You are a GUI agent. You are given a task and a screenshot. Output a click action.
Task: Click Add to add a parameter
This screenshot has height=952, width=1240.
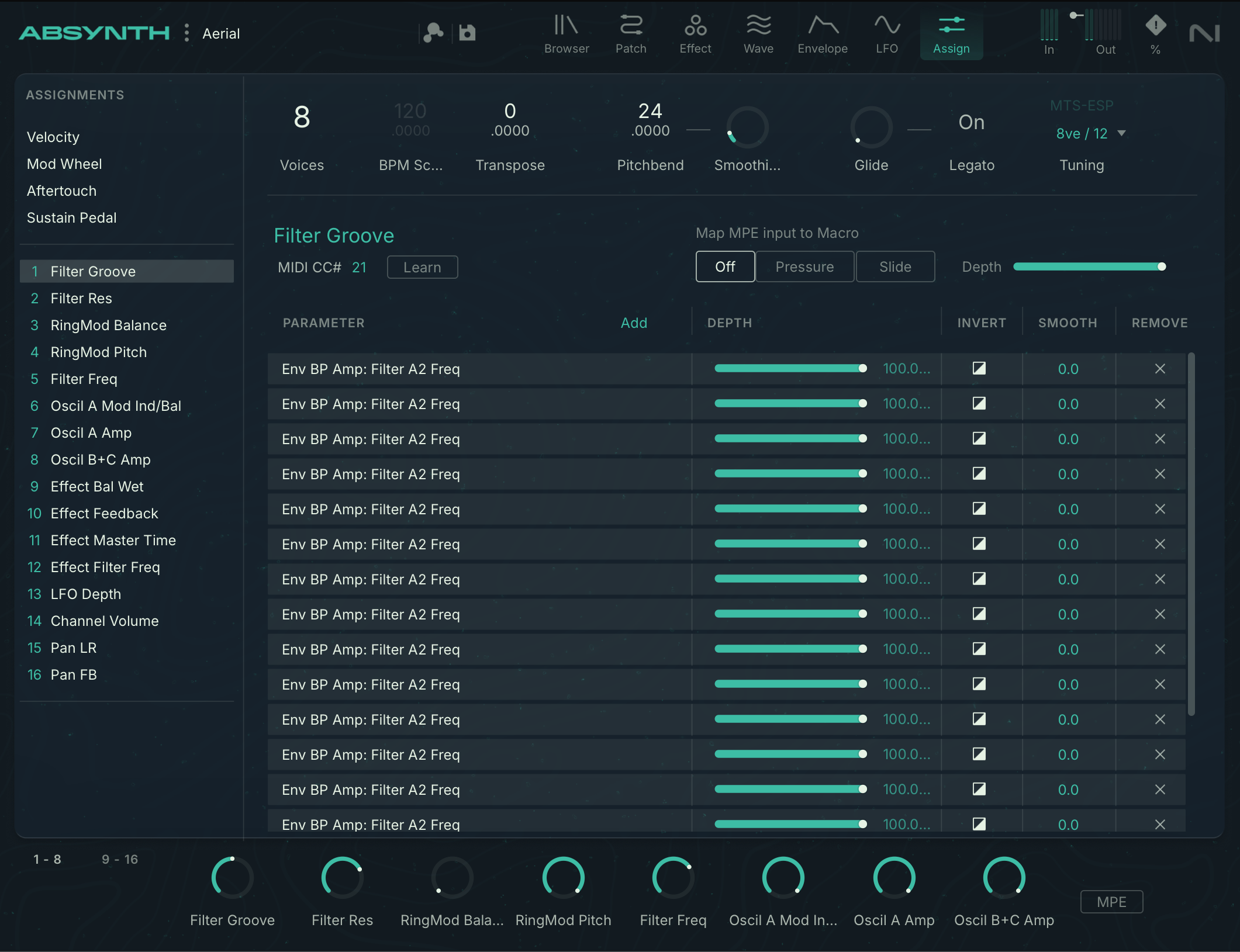point(634,323)
